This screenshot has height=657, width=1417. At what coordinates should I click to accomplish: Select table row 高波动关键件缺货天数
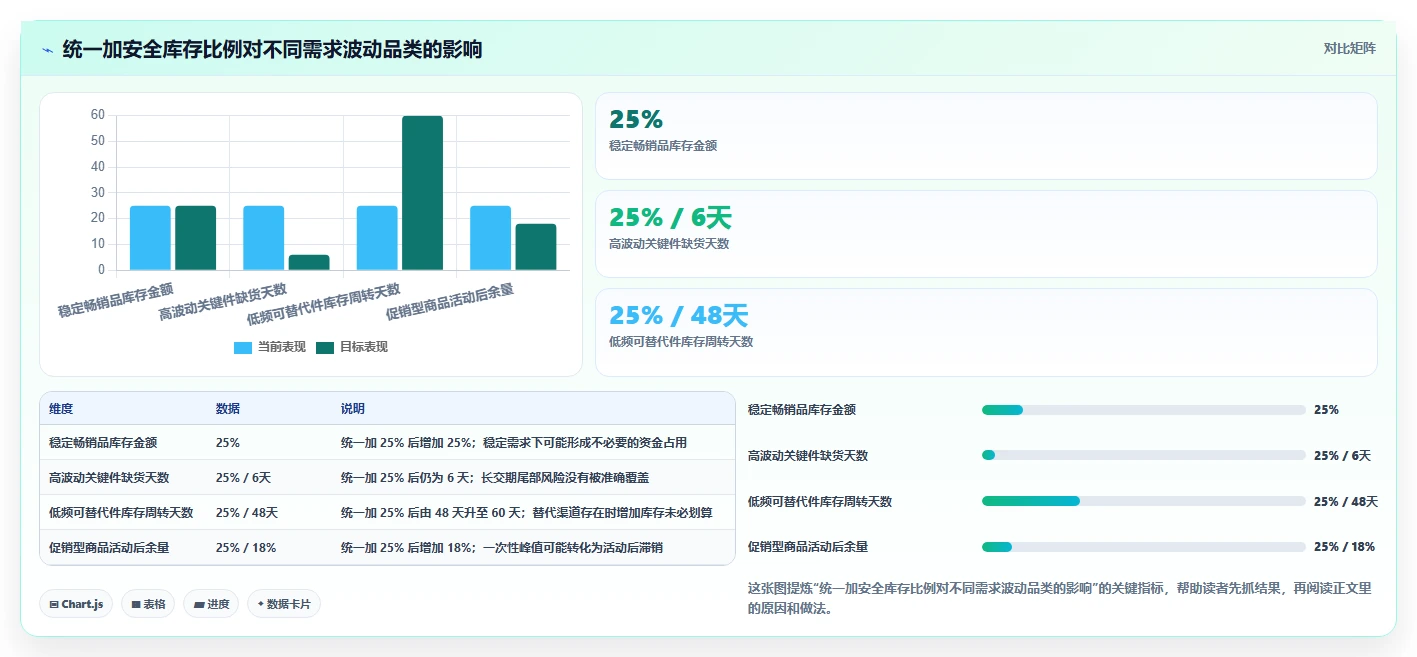tap(387, 477)
